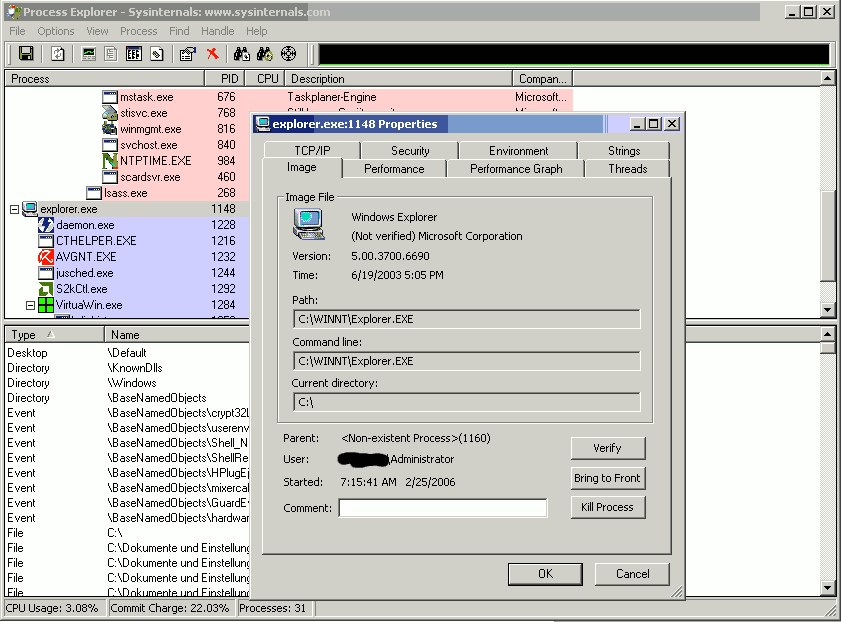Click the S2kCtl.exe green icon

pos(46,289)
